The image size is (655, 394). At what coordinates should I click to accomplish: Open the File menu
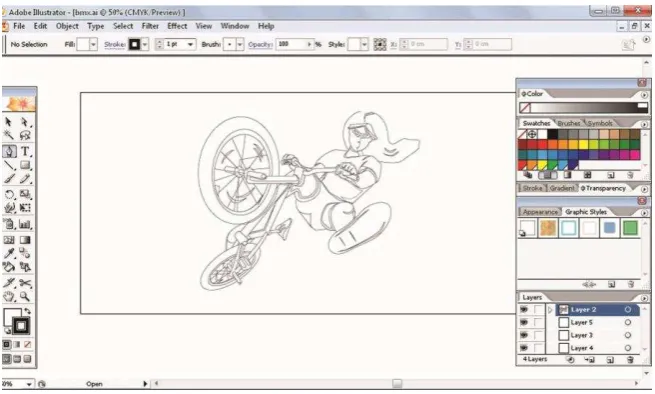pos(19,26)
